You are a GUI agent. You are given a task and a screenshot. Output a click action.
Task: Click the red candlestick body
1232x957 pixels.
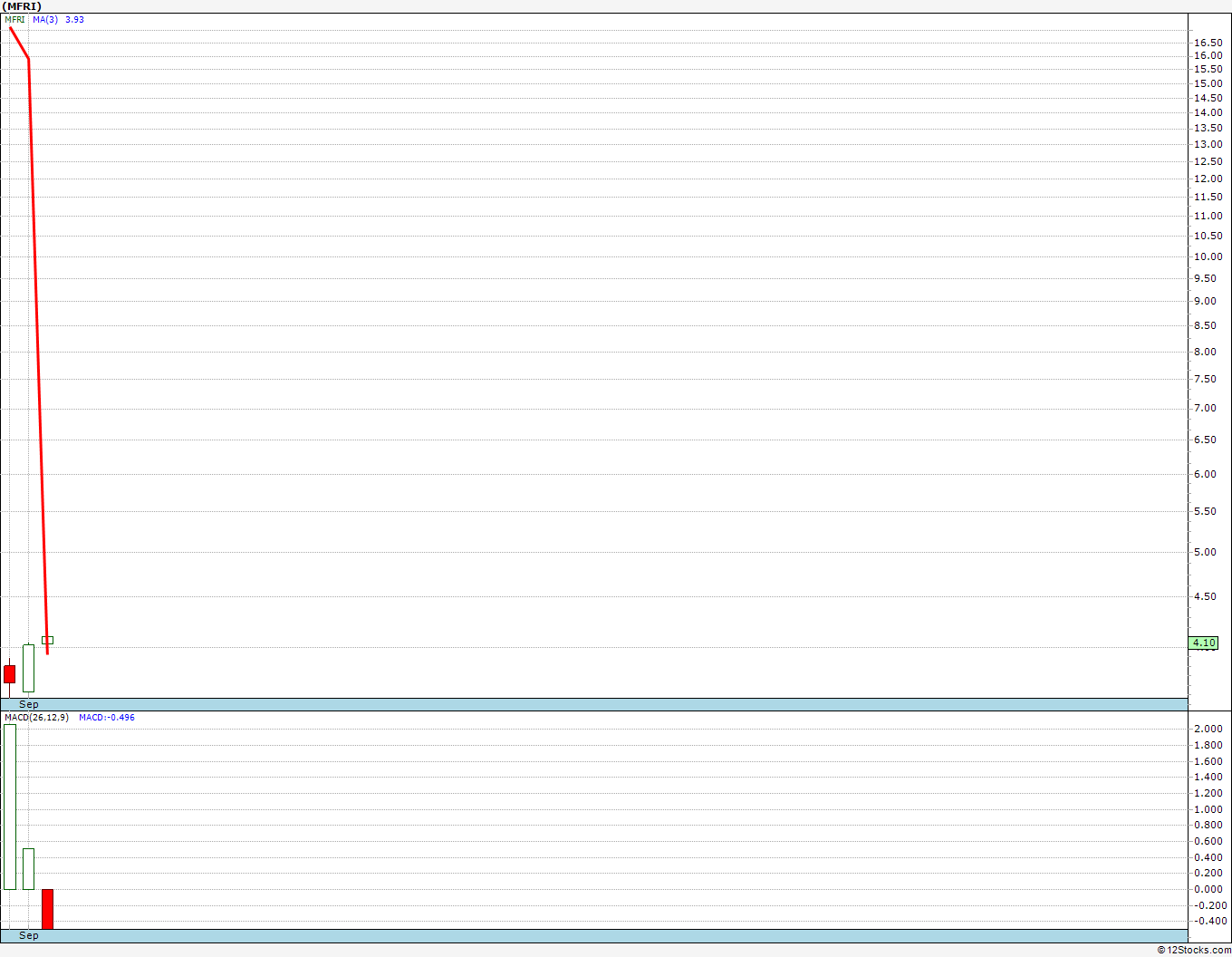(x=9, y=673)
